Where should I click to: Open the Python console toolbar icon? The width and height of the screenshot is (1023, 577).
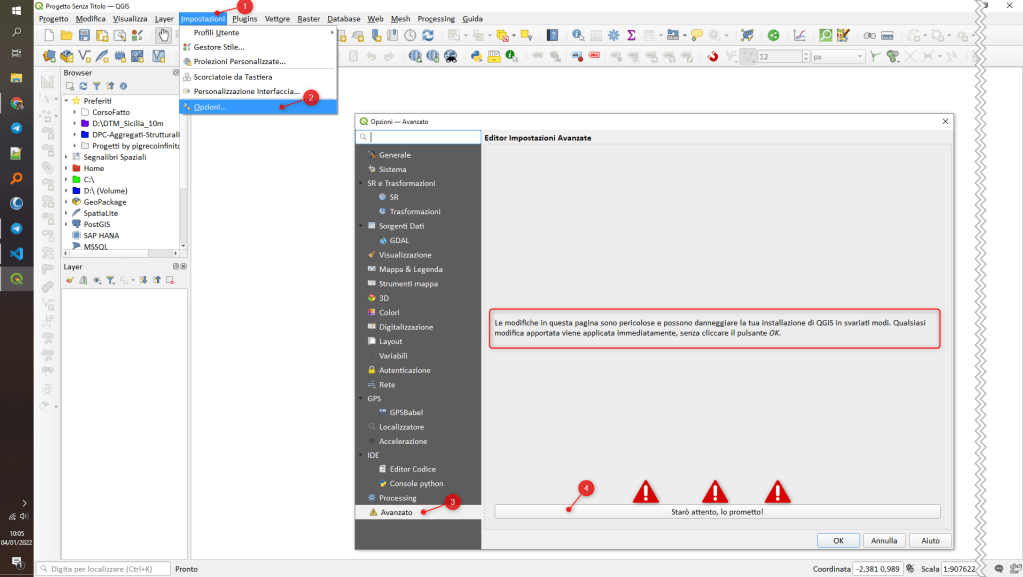tap(477, 56)
